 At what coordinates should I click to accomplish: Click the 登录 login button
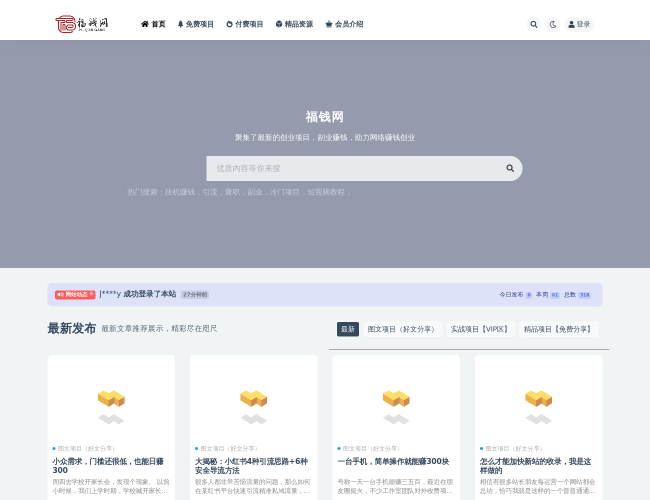(579, 24)
